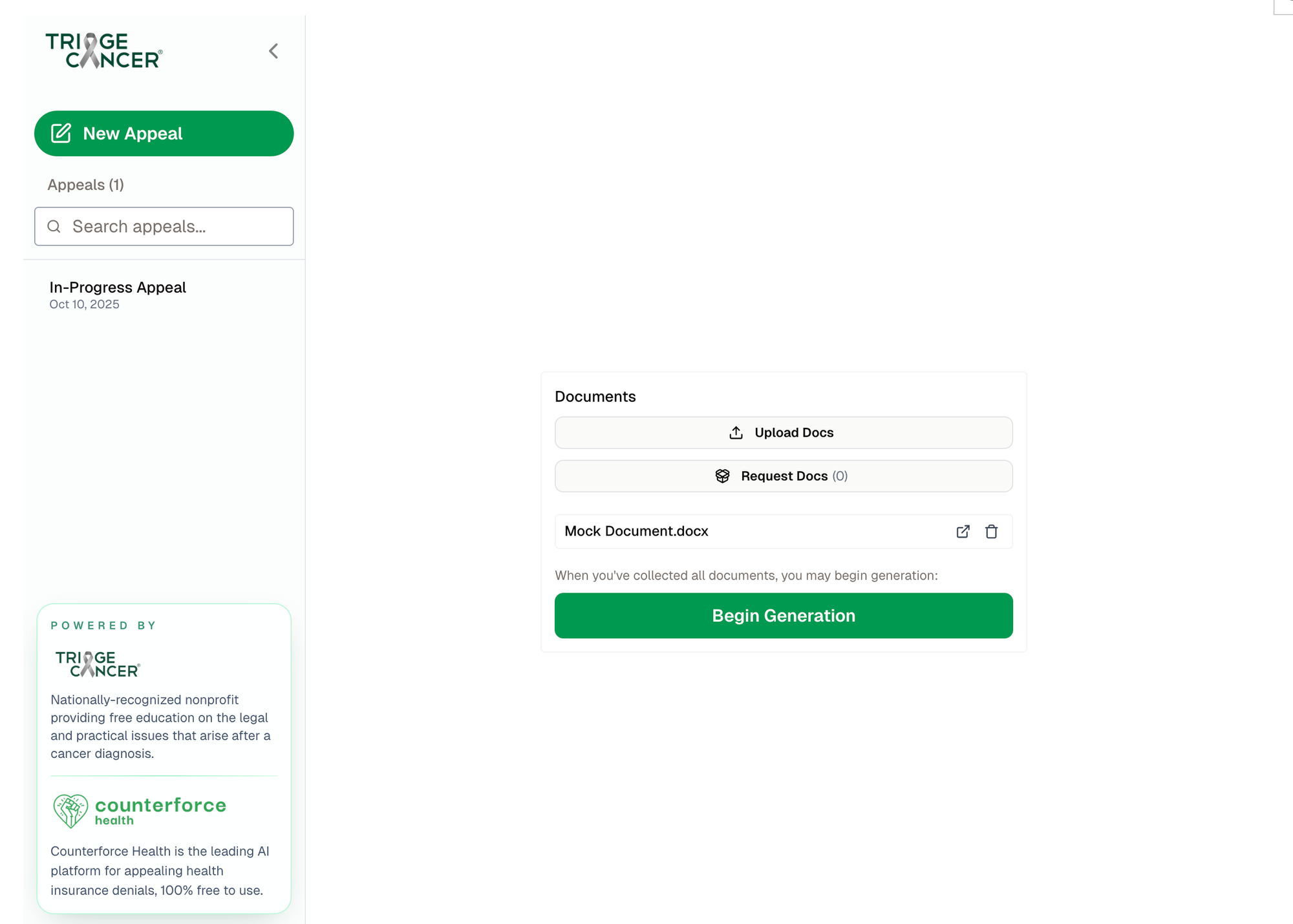Delete Mock Document.docx with the trash icon

tap(991, 532)
